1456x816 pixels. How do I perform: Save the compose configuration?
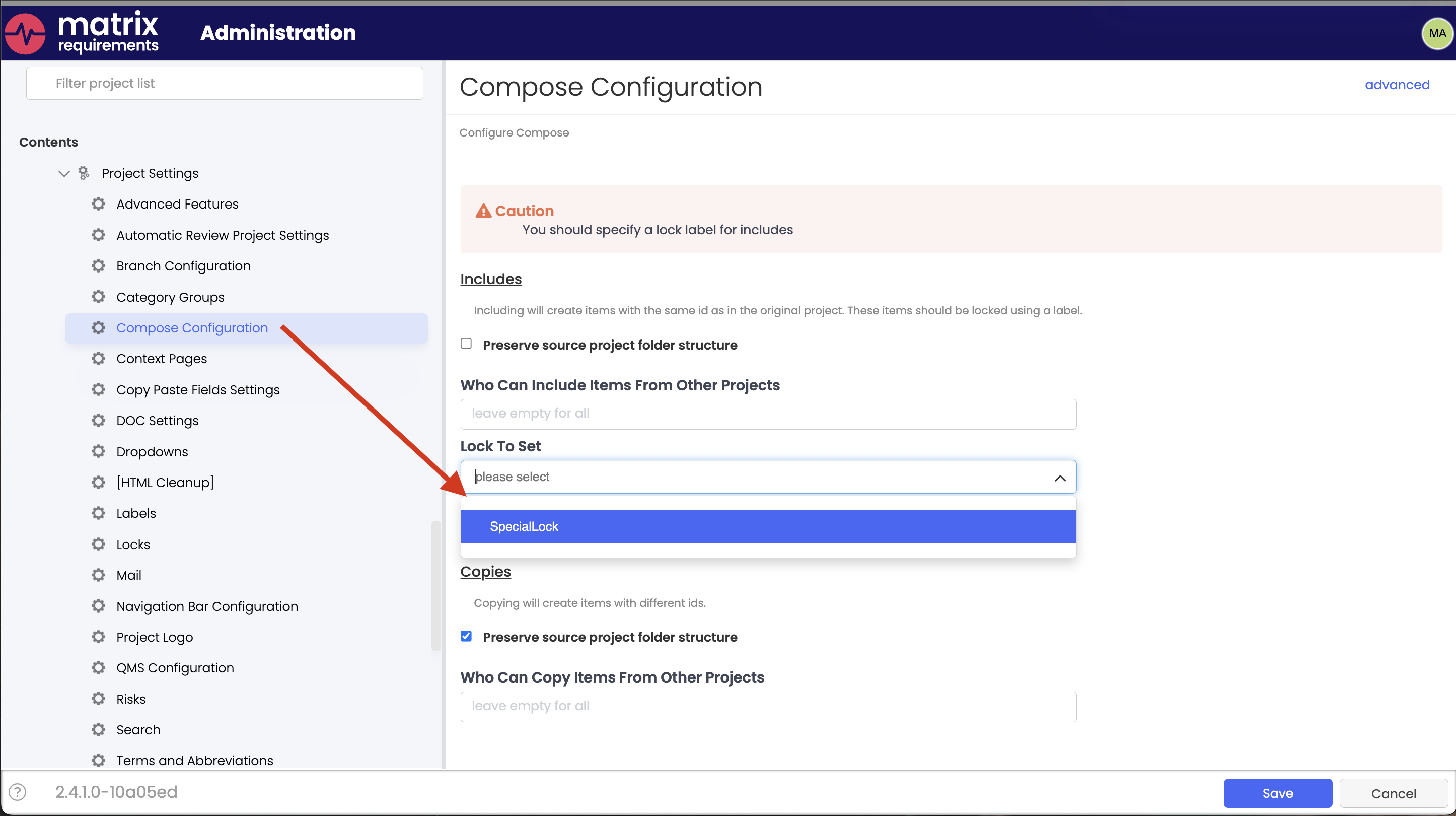(x=1277, y=793)
